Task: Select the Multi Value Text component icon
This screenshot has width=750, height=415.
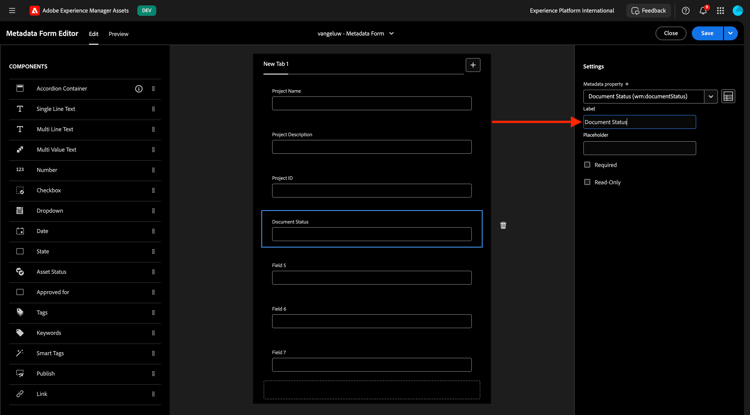Action: [x=20, y=150]
